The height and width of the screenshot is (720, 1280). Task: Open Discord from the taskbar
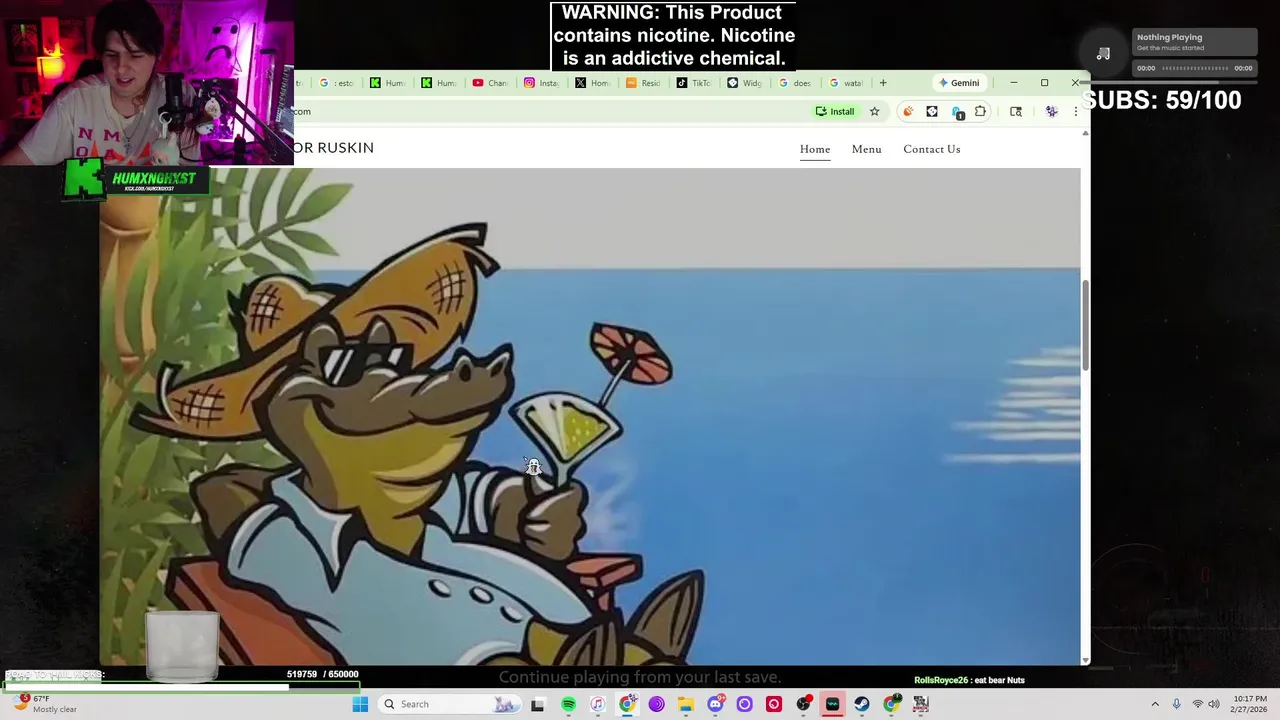coord(715,704)
